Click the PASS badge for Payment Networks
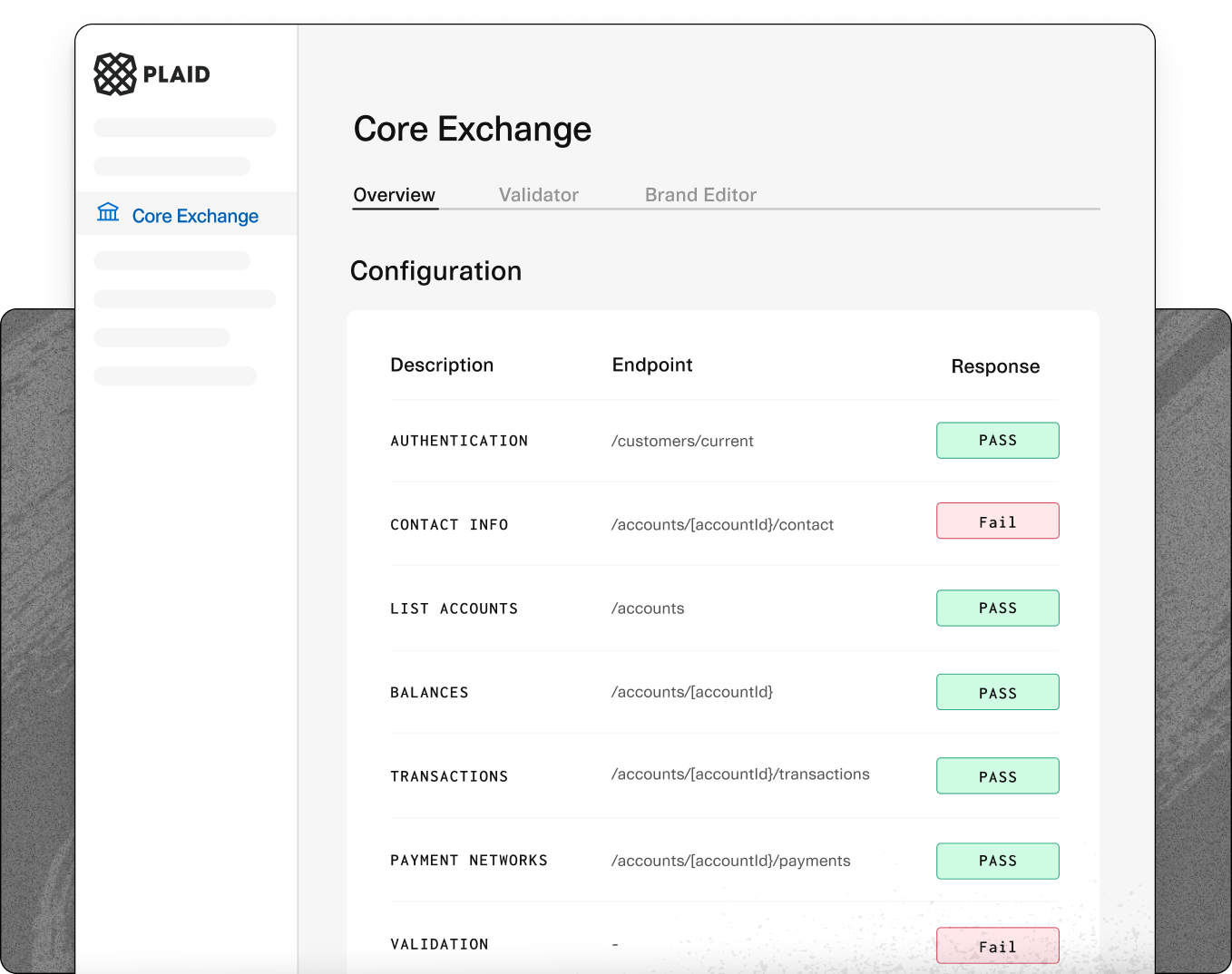 [997, 861]
